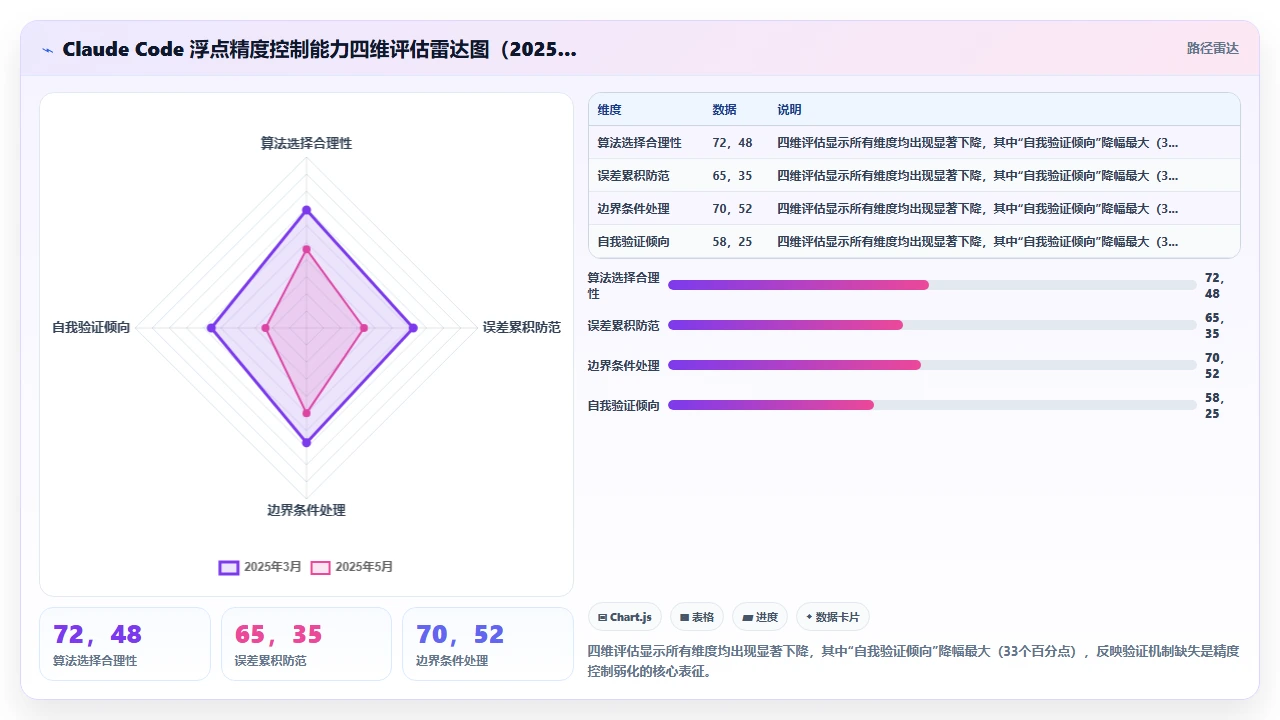Click the 维度 column header
Image resolution: width=1280 pixels, height=720 pixels.
[609, 110]
